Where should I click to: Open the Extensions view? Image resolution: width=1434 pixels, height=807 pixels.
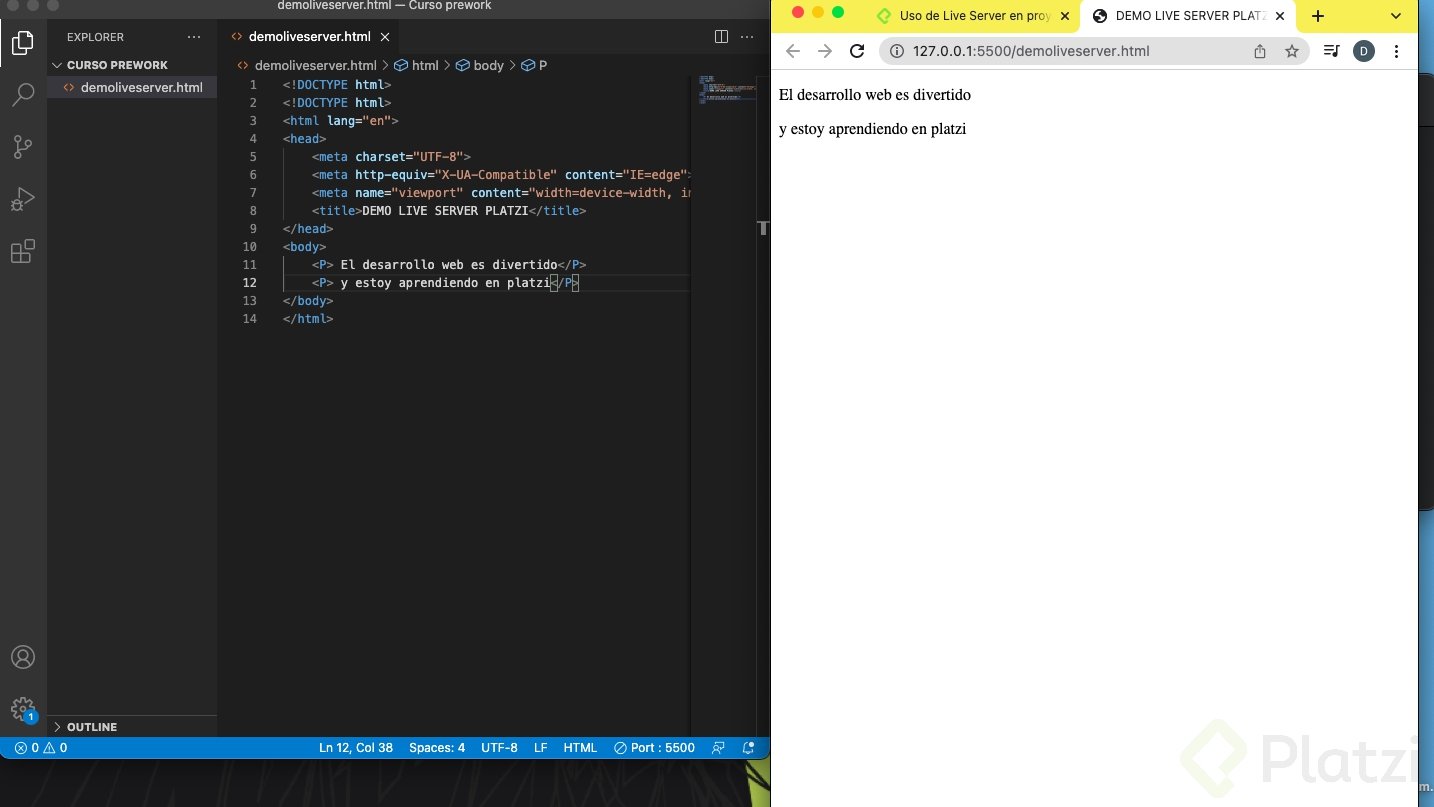click(x=22, y=251)
